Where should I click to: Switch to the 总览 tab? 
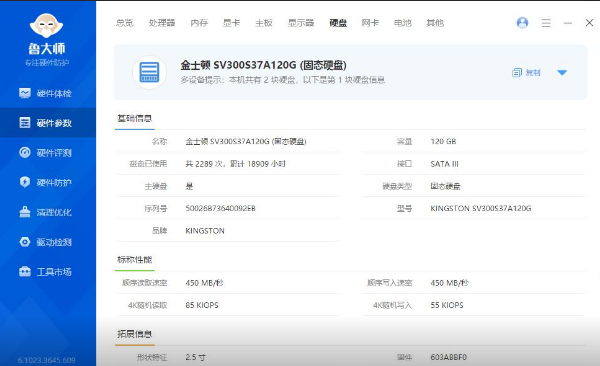click(125, 23)
